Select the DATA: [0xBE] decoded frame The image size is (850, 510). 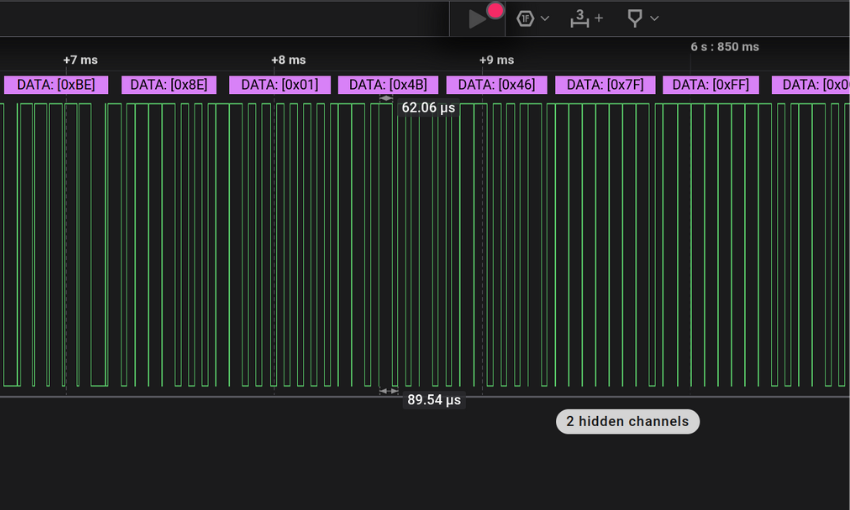[x=56, y=85]
